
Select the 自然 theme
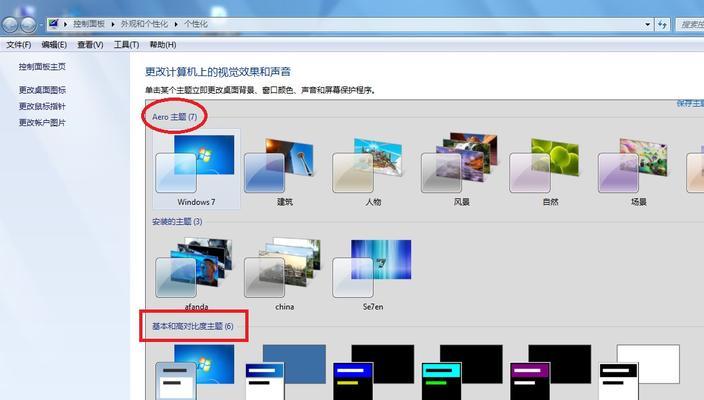coord(550,170)
